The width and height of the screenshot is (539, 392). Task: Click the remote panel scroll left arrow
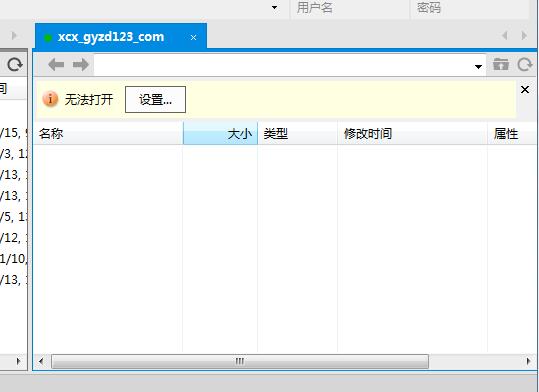pos(41,361)
